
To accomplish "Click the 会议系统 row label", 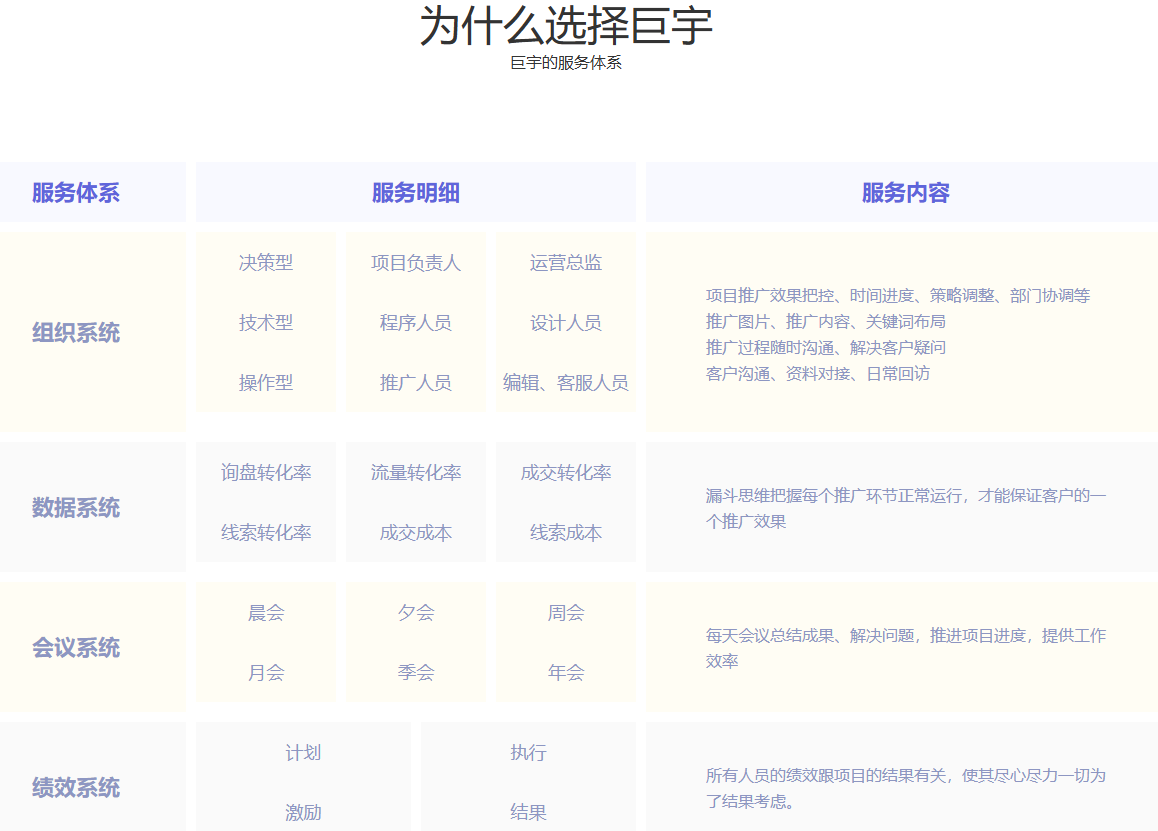I will pos(75,648).
